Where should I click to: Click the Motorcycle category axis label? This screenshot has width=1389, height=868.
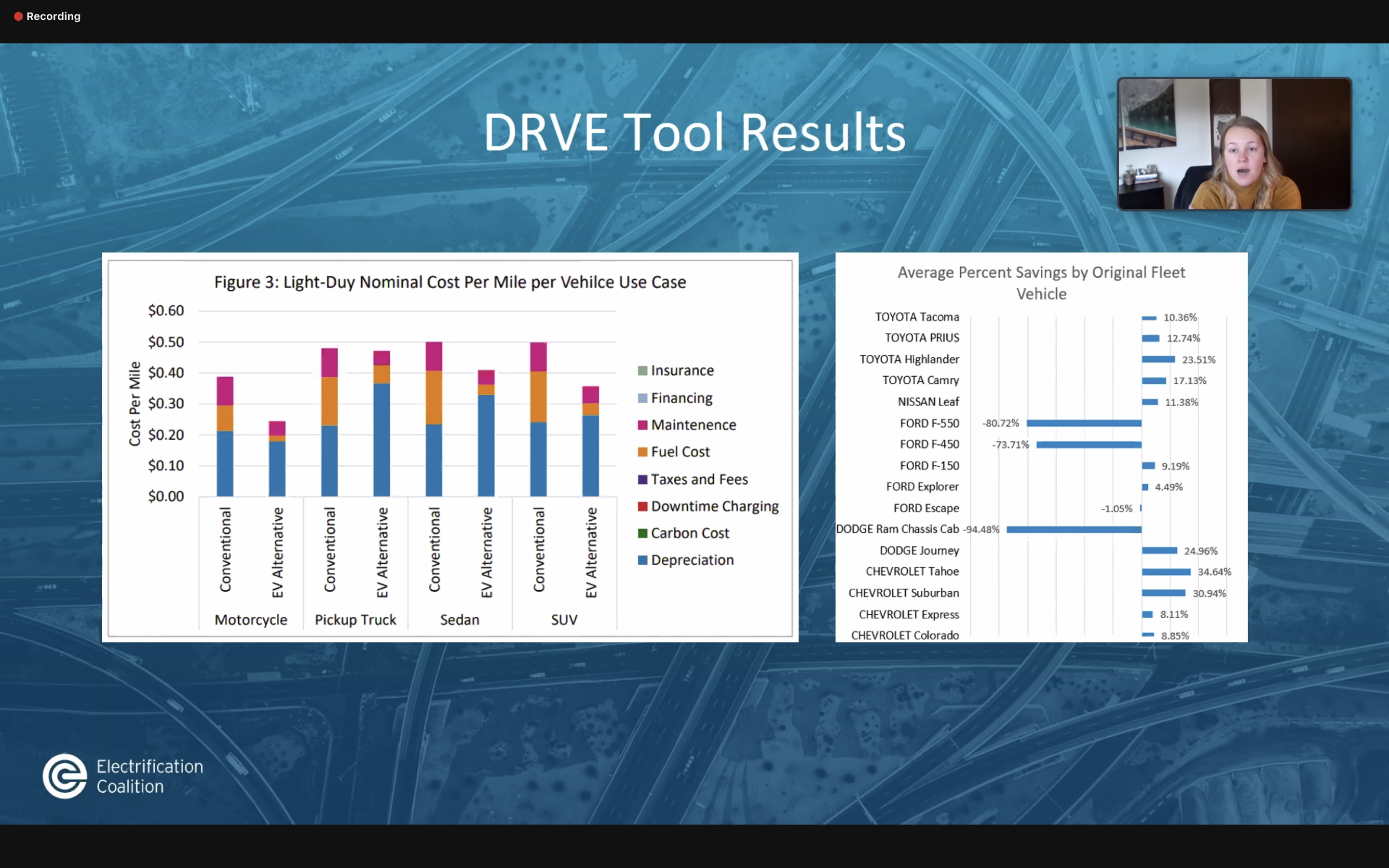251,620
